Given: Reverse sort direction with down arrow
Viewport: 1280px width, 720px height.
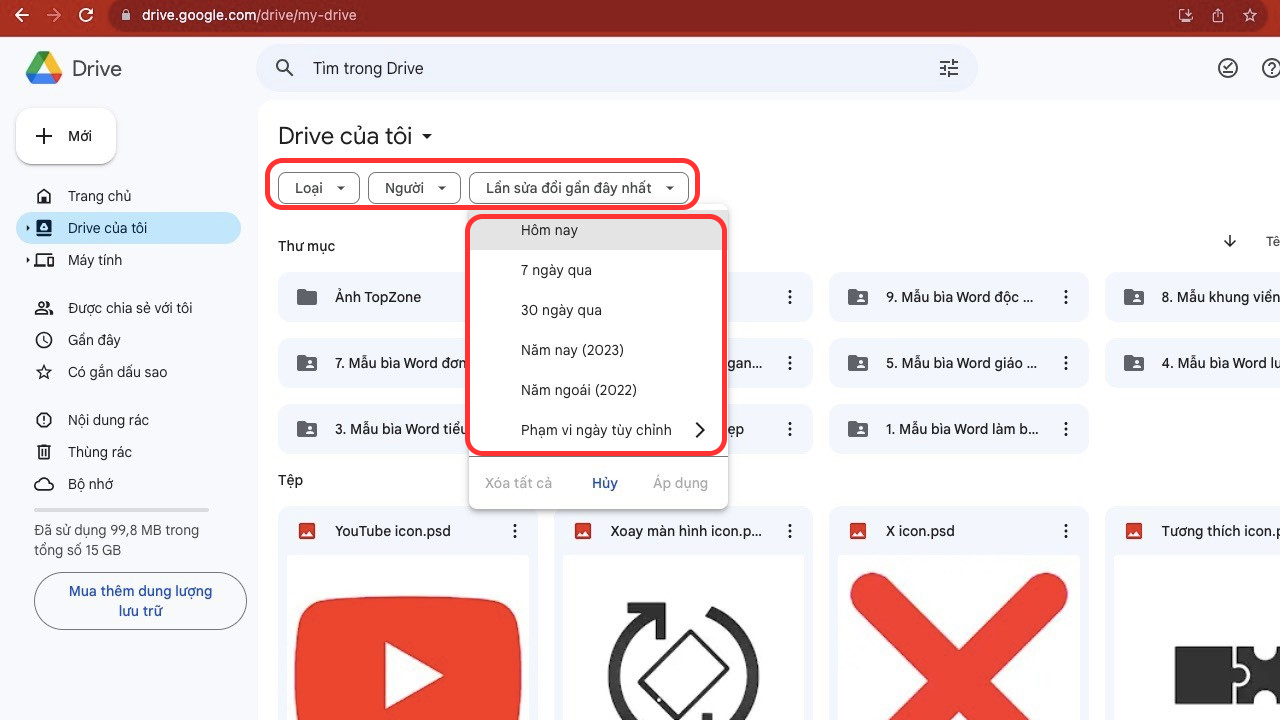Looking at the screenshot, I should tap(1230, 241).
